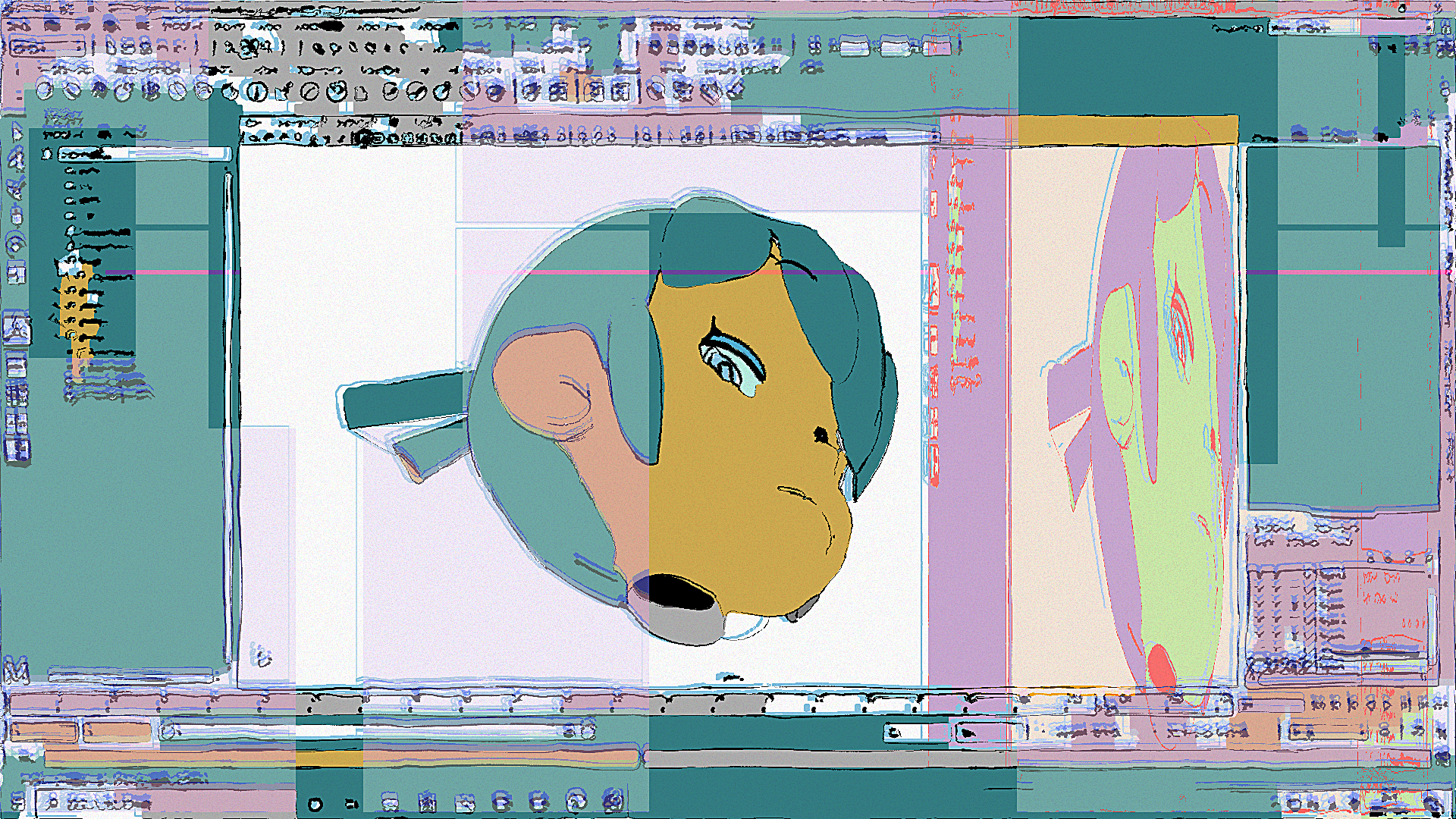Toggle visibility box of second display layer
Image resolution: width=1456 pixels, height=819 pixels.
pos(1259,588)
